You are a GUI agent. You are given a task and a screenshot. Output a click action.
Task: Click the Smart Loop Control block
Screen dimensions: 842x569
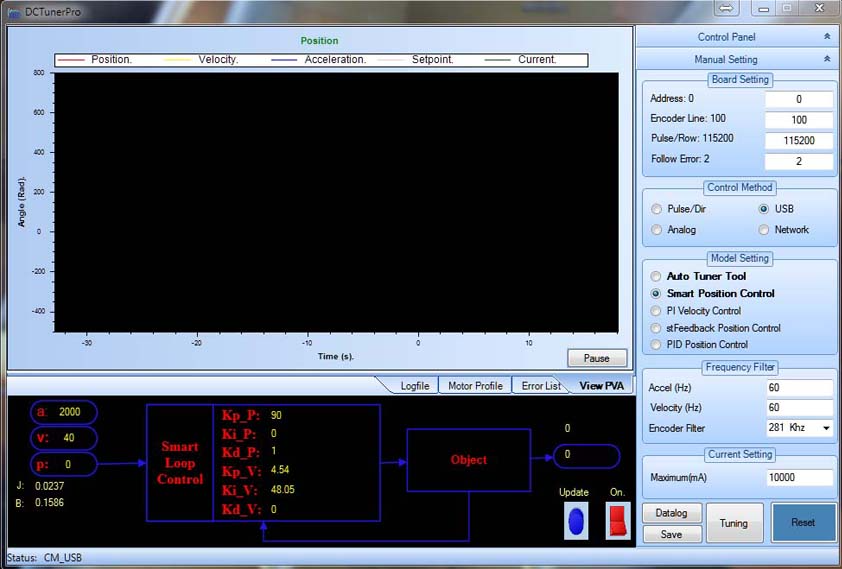(x=180, y=463)
